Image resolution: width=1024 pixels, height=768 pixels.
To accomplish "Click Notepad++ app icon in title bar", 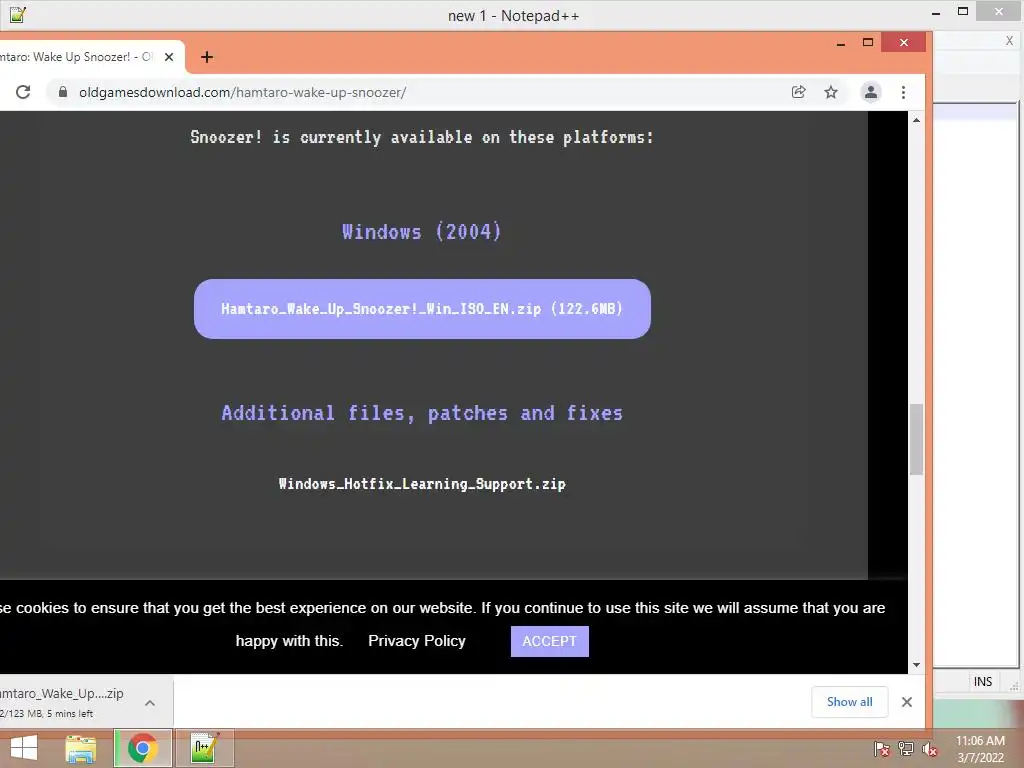I will 18,14.
